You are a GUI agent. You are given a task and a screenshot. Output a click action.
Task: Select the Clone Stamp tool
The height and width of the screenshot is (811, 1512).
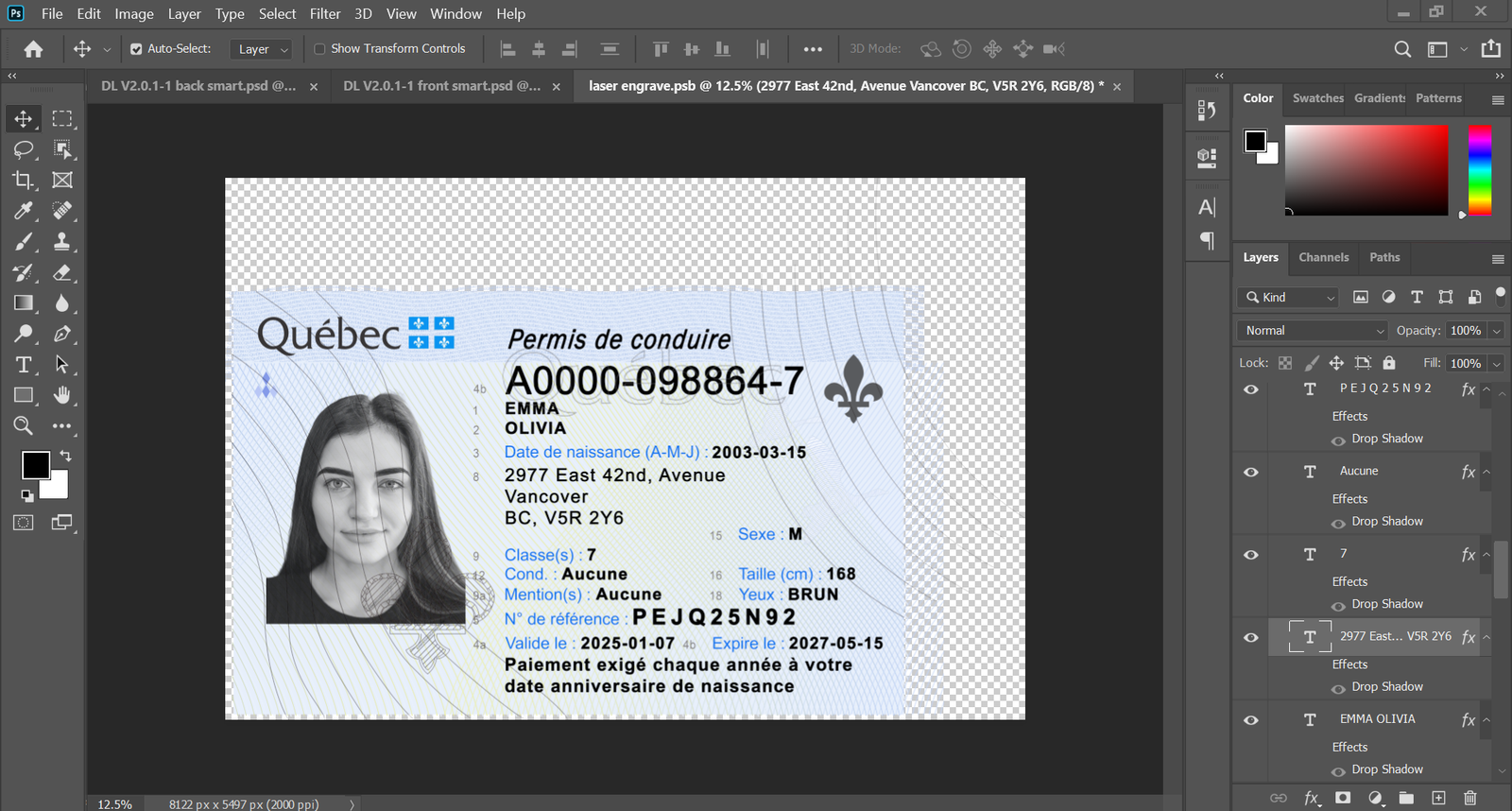coord(62,242)
